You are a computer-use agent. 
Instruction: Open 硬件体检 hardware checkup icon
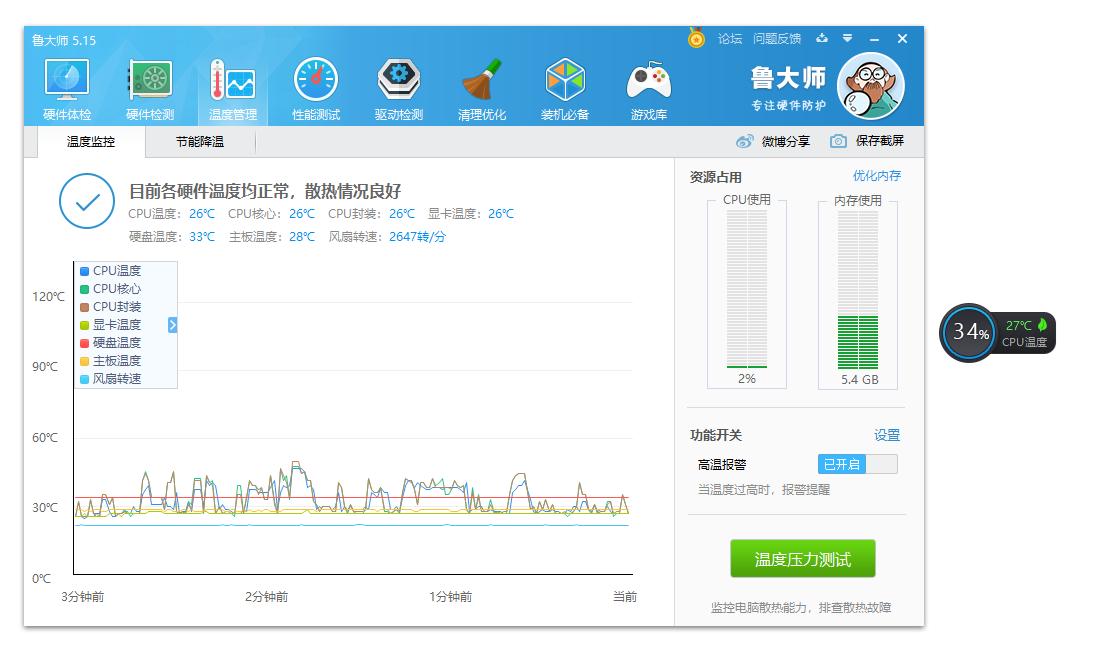pyautogui.click(x=67, y=82)
